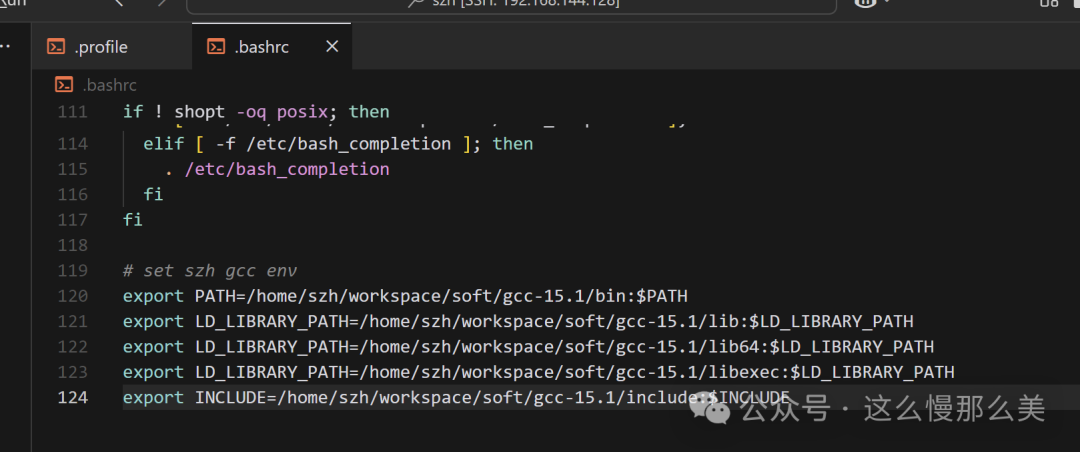
Task: Click line number 117
Action: click(72, 220)
